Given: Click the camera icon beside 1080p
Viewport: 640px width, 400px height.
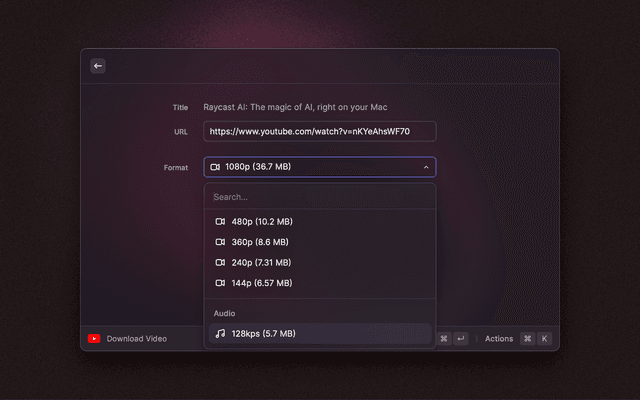Looking at the screenshot, I should click(215, 167).
